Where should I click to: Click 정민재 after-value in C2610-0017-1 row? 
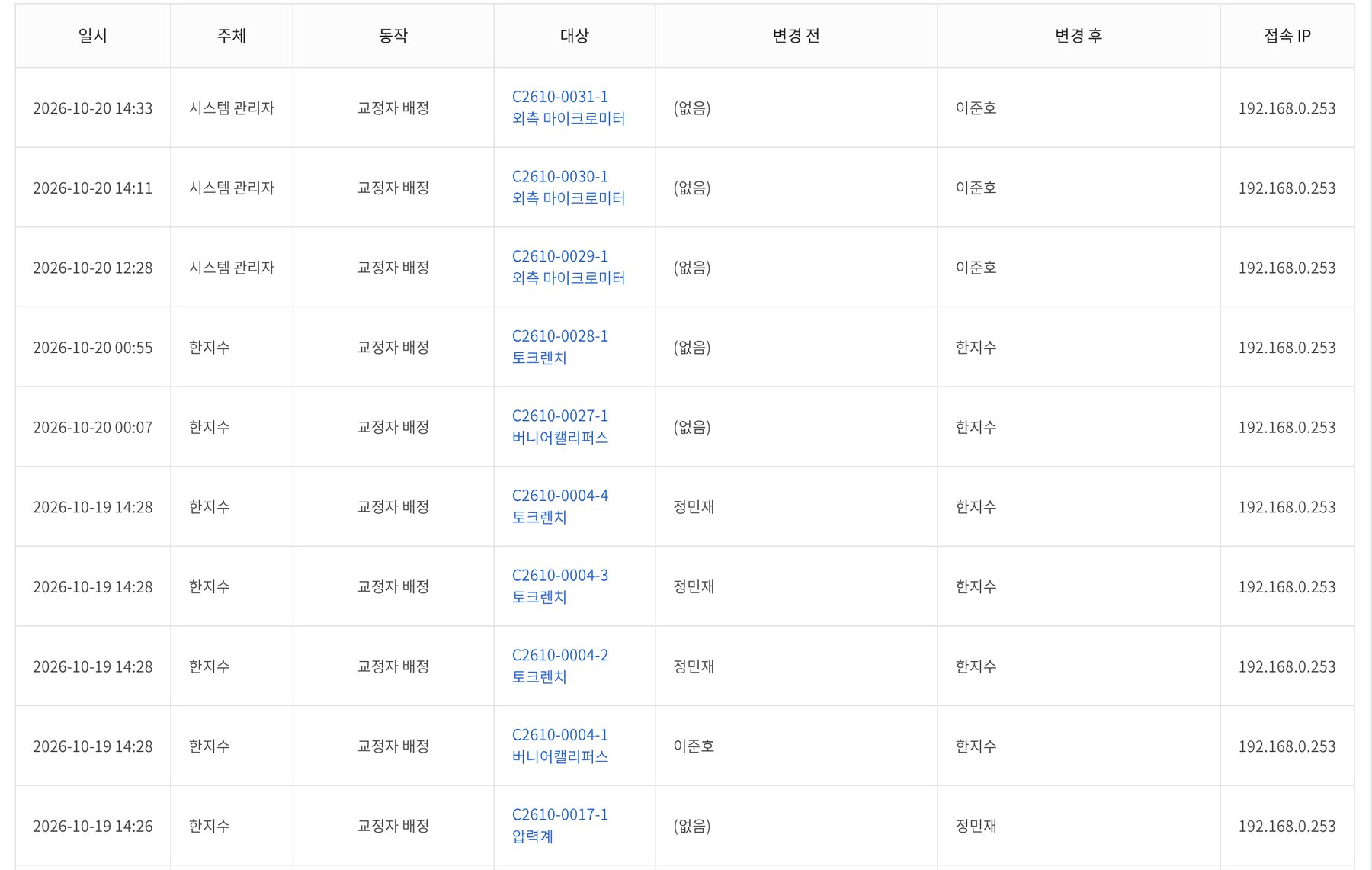tap(976, 826)
